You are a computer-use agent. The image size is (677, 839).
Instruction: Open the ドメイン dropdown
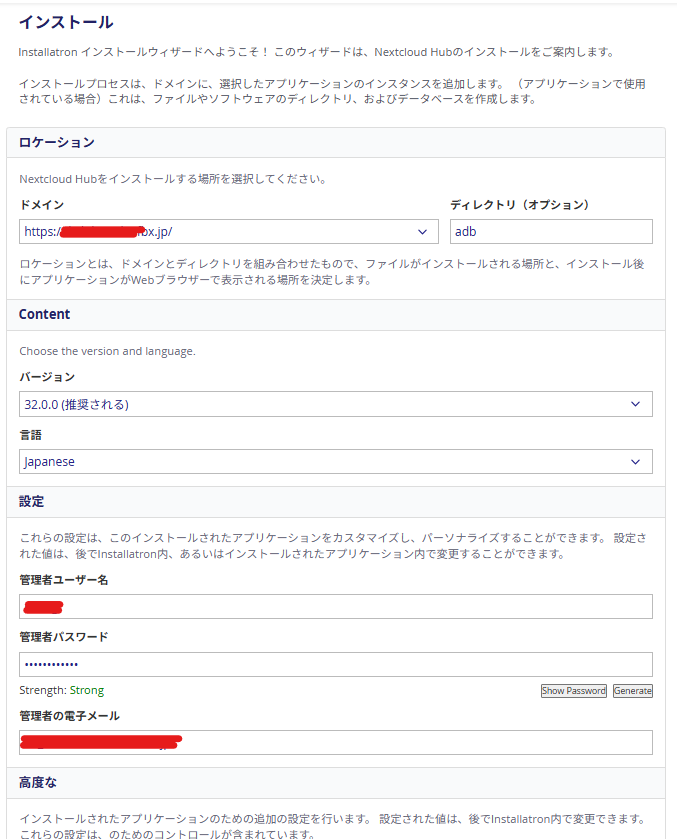click(x=229, y=232)
